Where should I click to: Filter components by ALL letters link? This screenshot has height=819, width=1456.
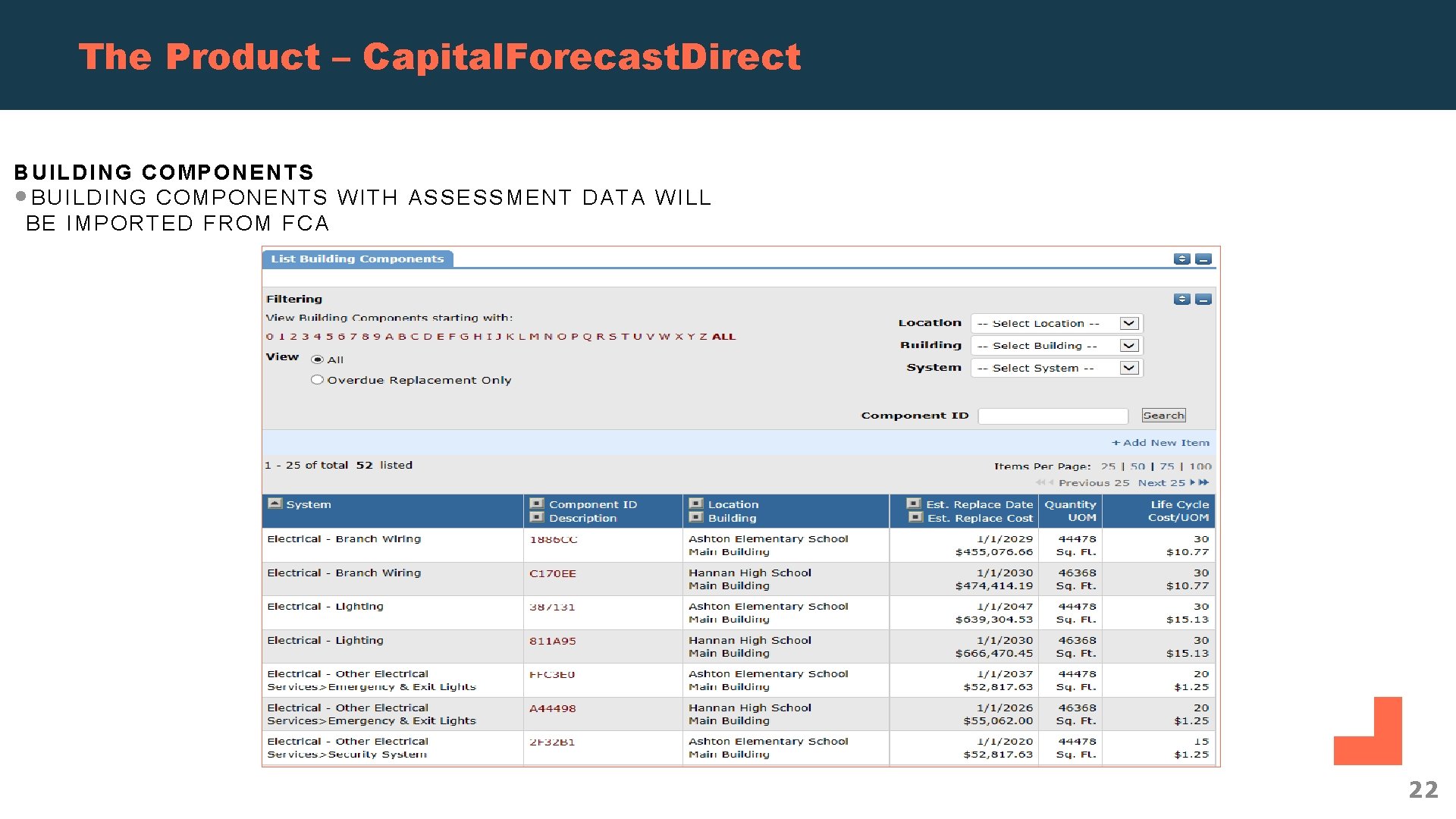coord(723,337)
